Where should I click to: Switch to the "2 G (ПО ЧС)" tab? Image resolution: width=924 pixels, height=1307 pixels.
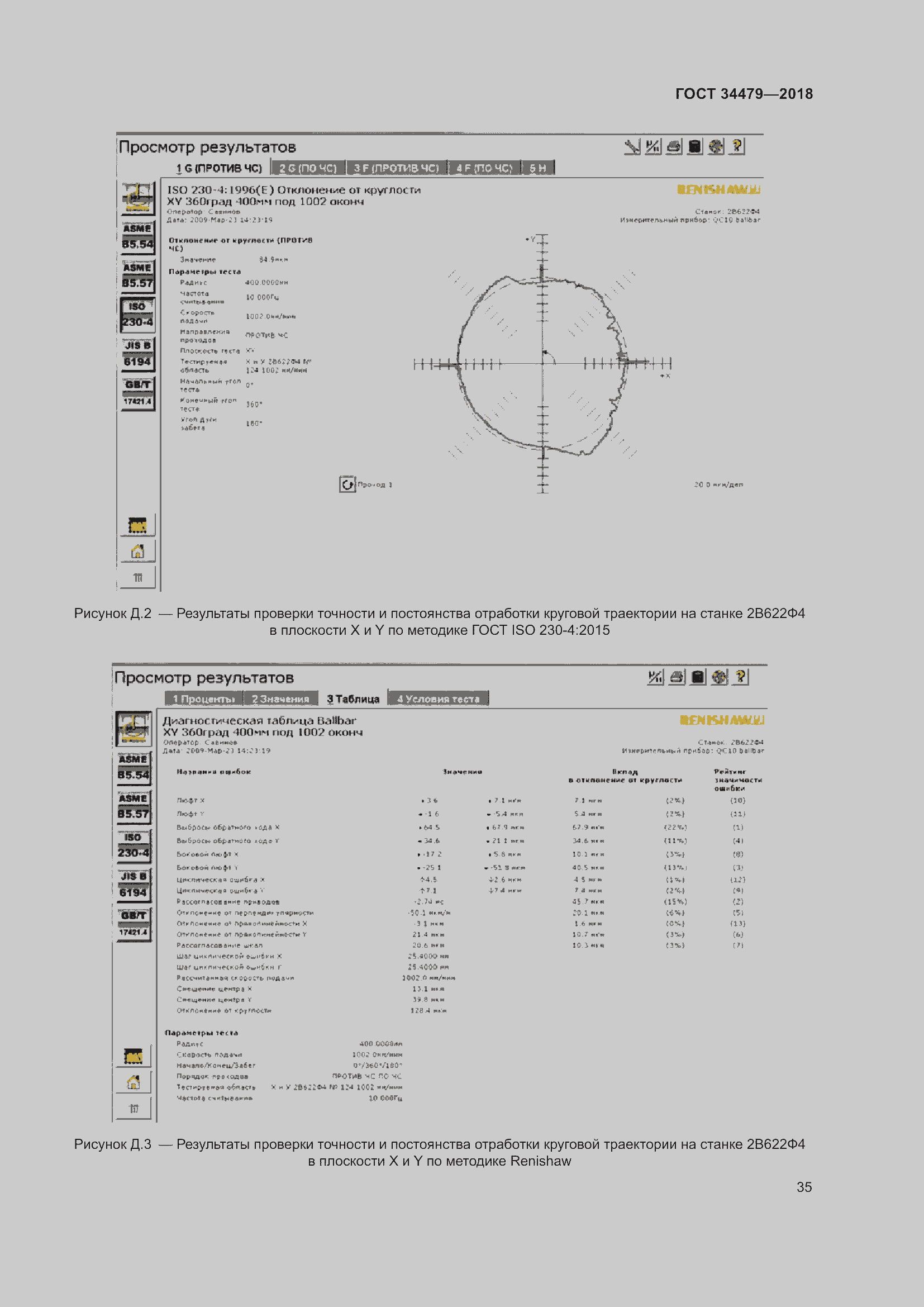[308, 168]
